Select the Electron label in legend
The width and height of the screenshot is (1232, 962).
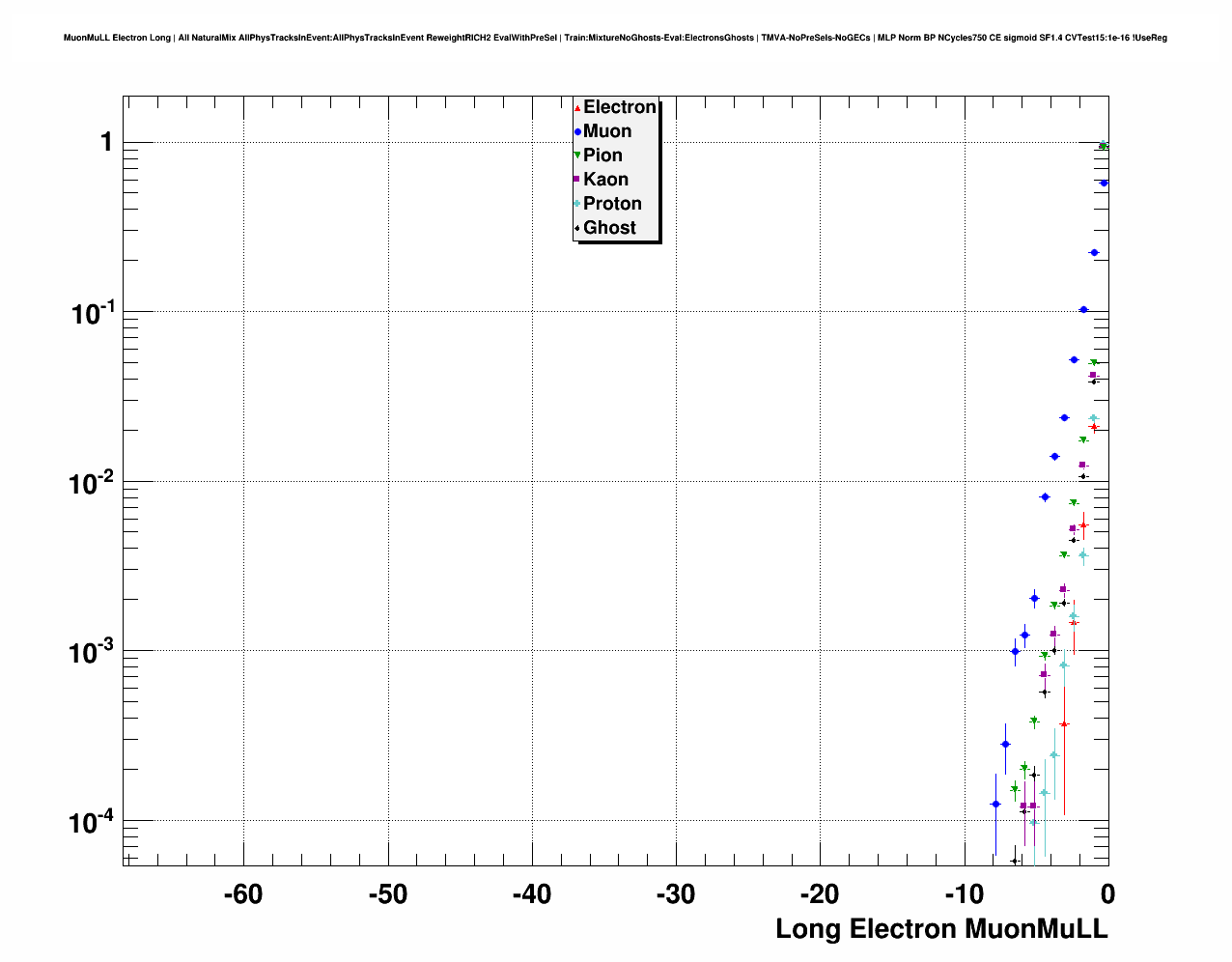click(620, 107)
